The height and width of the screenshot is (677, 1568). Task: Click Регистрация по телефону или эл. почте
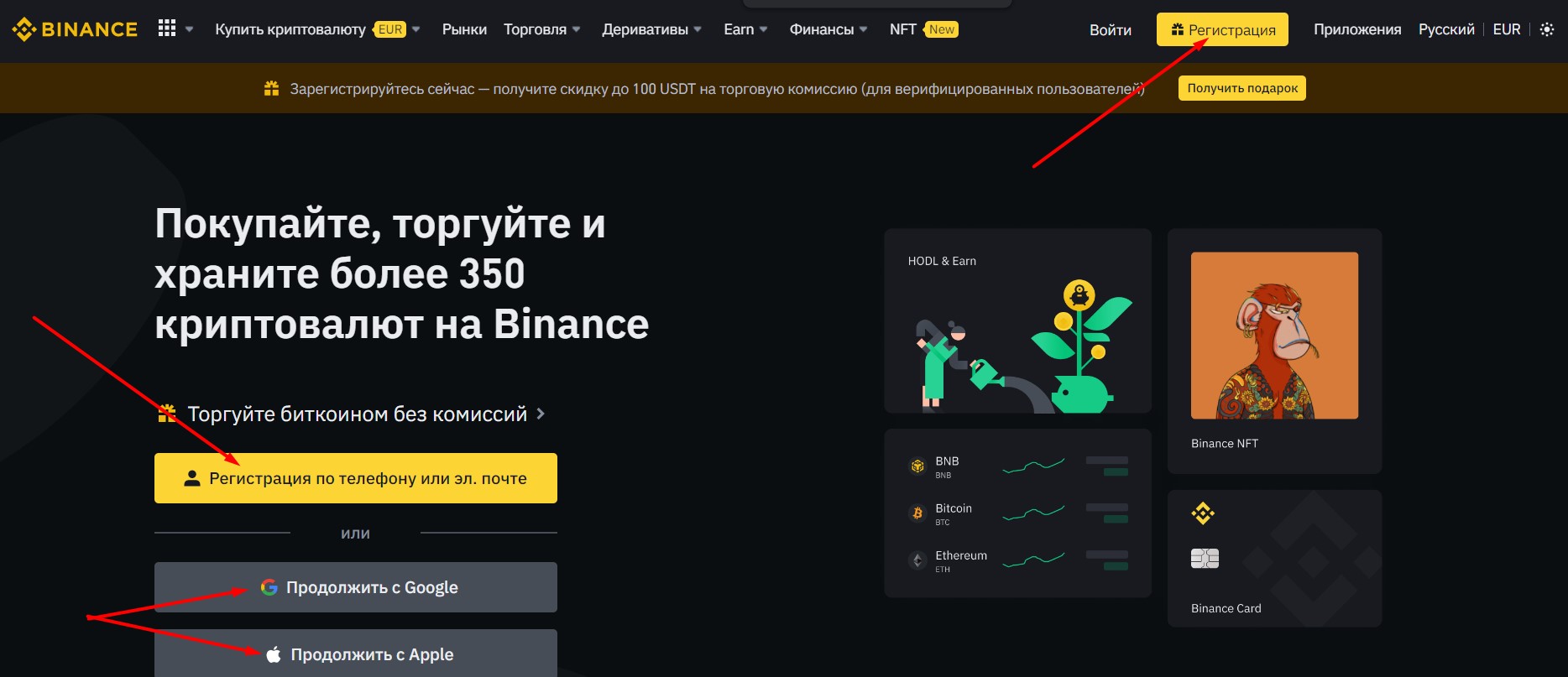(356, 478)
